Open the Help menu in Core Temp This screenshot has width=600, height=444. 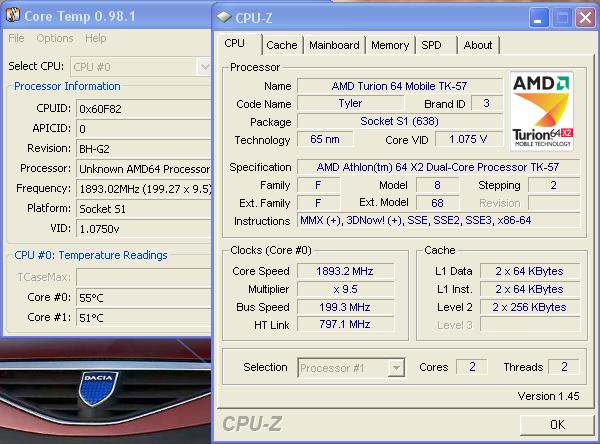[x=96, y=38]
